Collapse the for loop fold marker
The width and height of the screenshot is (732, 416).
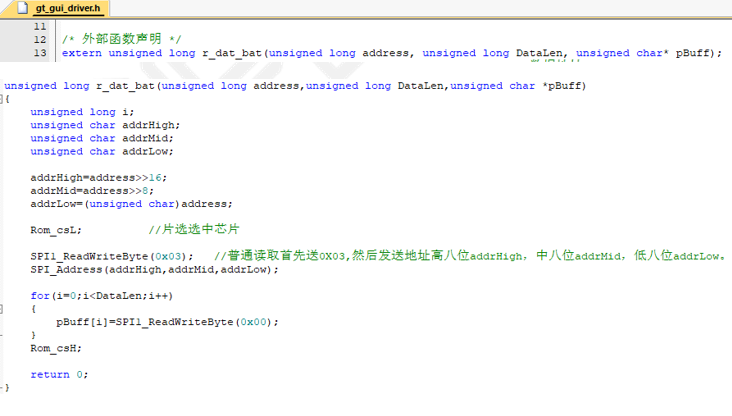point(1,309)
